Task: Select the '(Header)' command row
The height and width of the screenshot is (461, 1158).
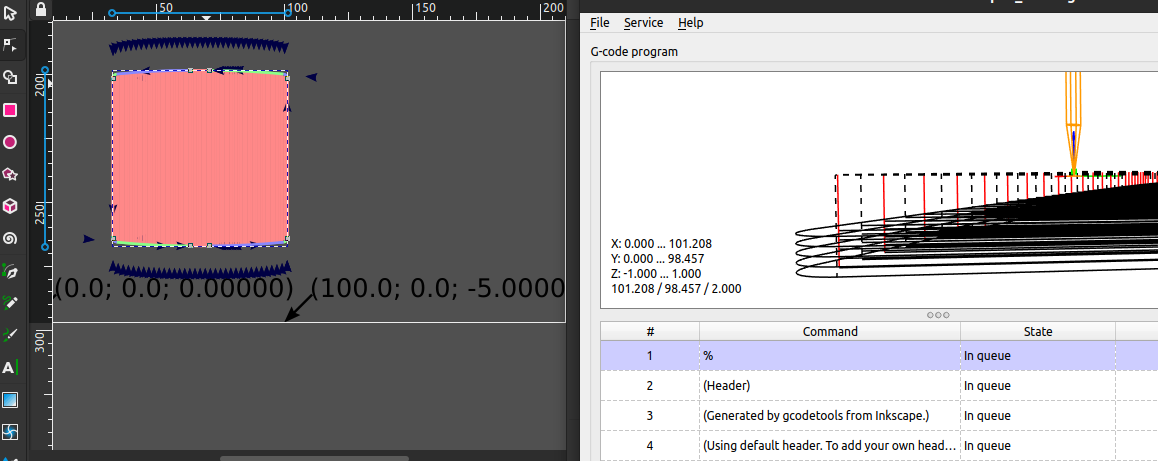Action: pos(879,386)
